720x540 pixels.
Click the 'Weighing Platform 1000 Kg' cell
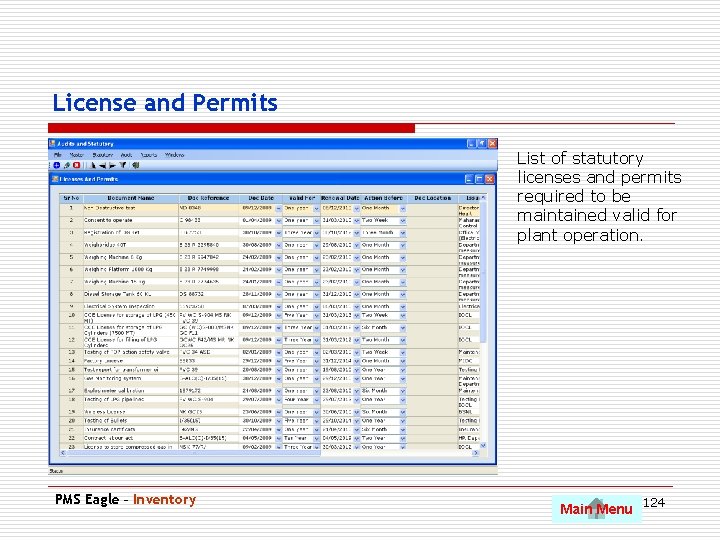tap(130, 270)
